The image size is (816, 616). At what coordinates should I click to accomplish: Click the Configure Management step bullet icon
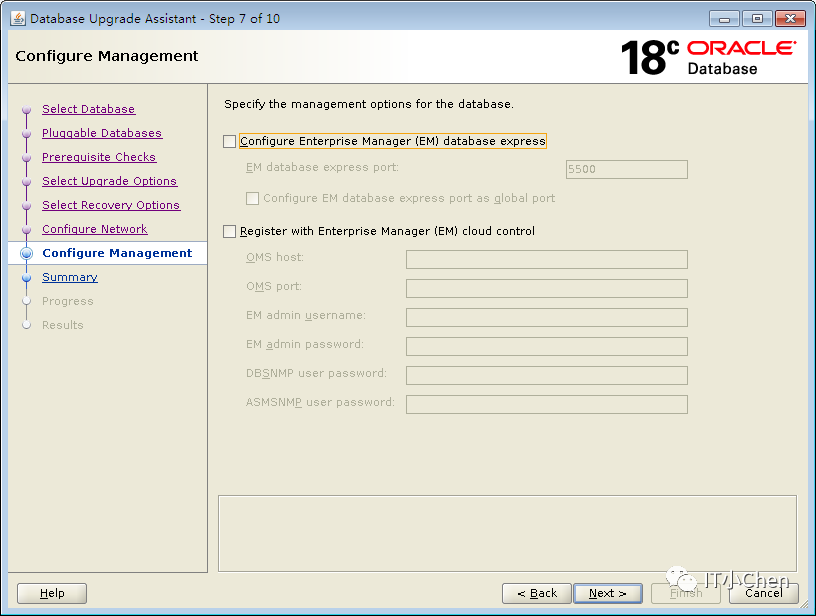27,253
